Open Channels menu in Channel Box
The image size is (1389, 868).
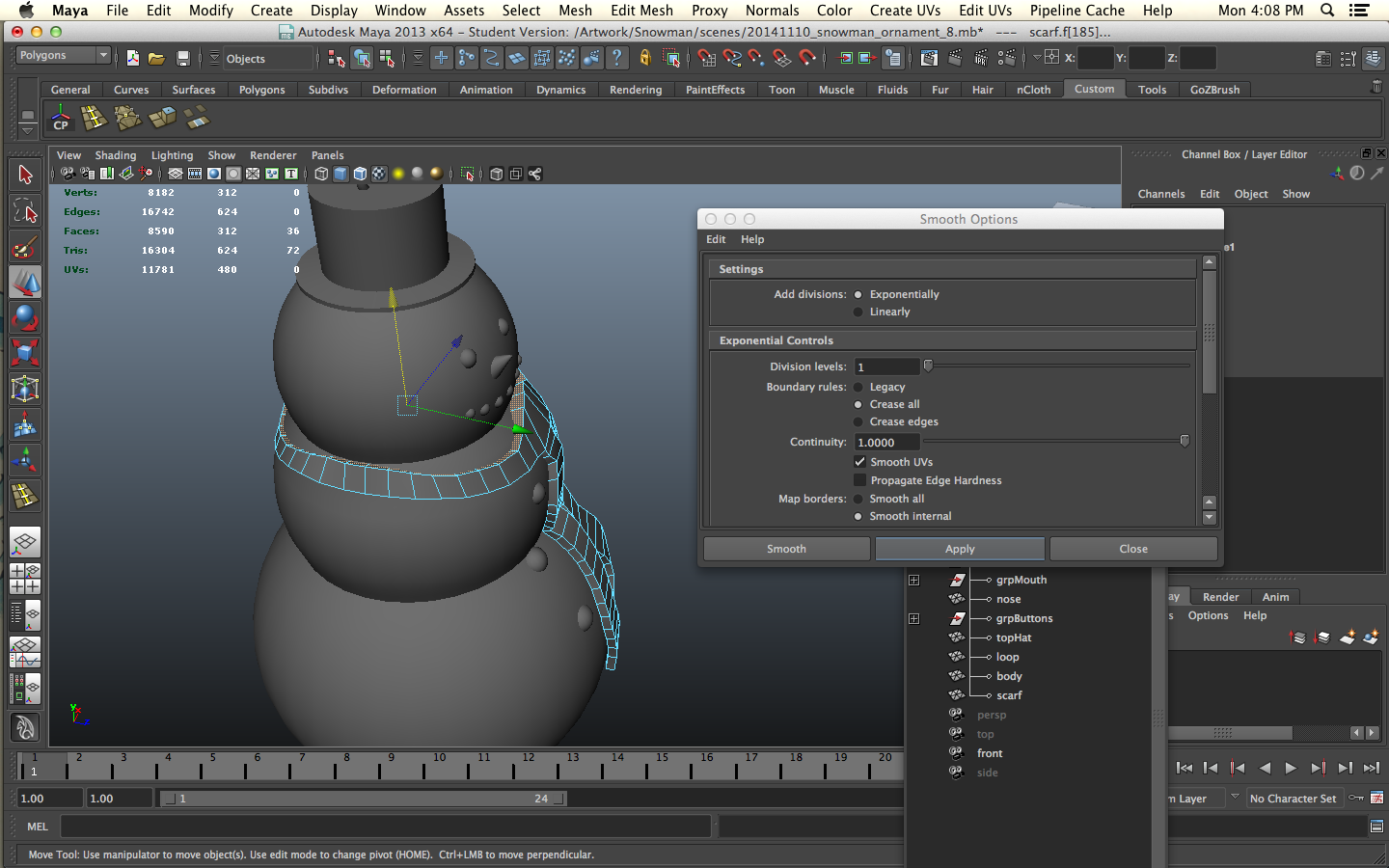1161,194
